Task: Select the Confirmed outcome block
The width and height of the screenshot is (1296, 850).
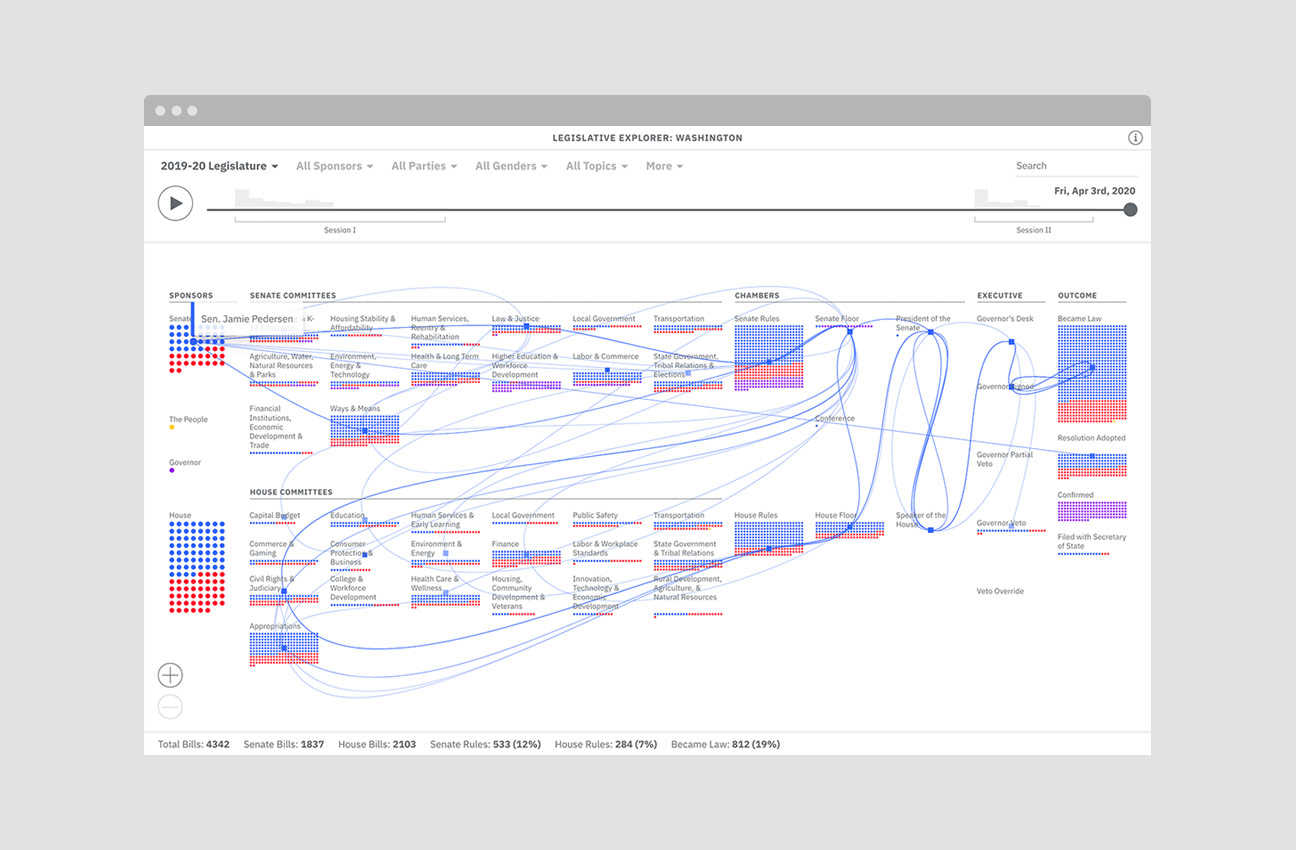Action: tap(1092, 507)
